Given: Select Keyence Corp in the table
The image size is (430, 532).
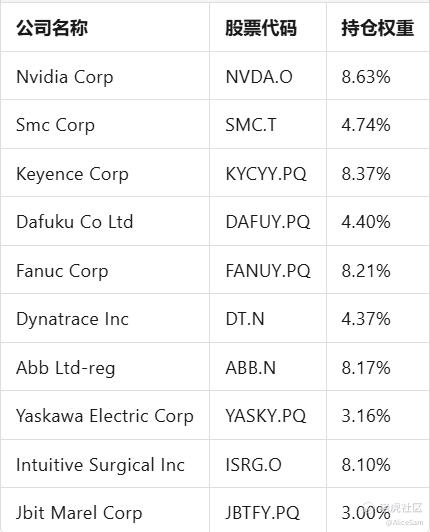Looking at the screenshot, I should point(72,175).
